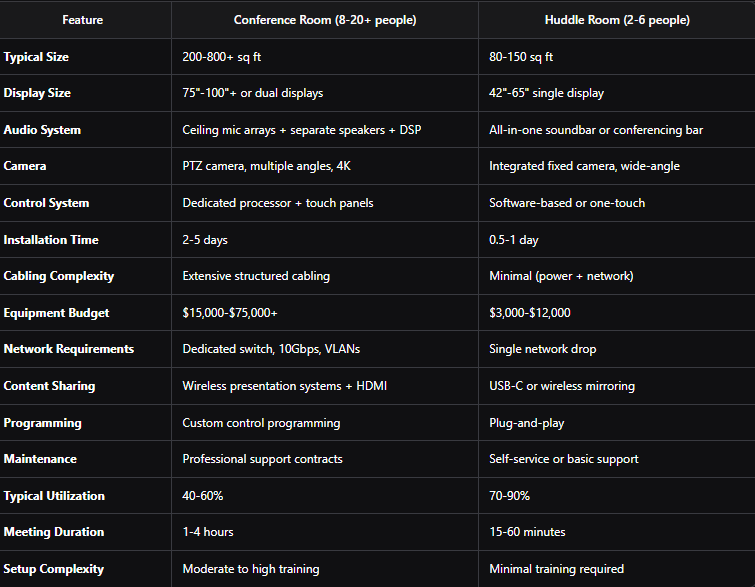Select the Cabling Complexity row label
Screen dimensions: 755x587
click(59, 276)
